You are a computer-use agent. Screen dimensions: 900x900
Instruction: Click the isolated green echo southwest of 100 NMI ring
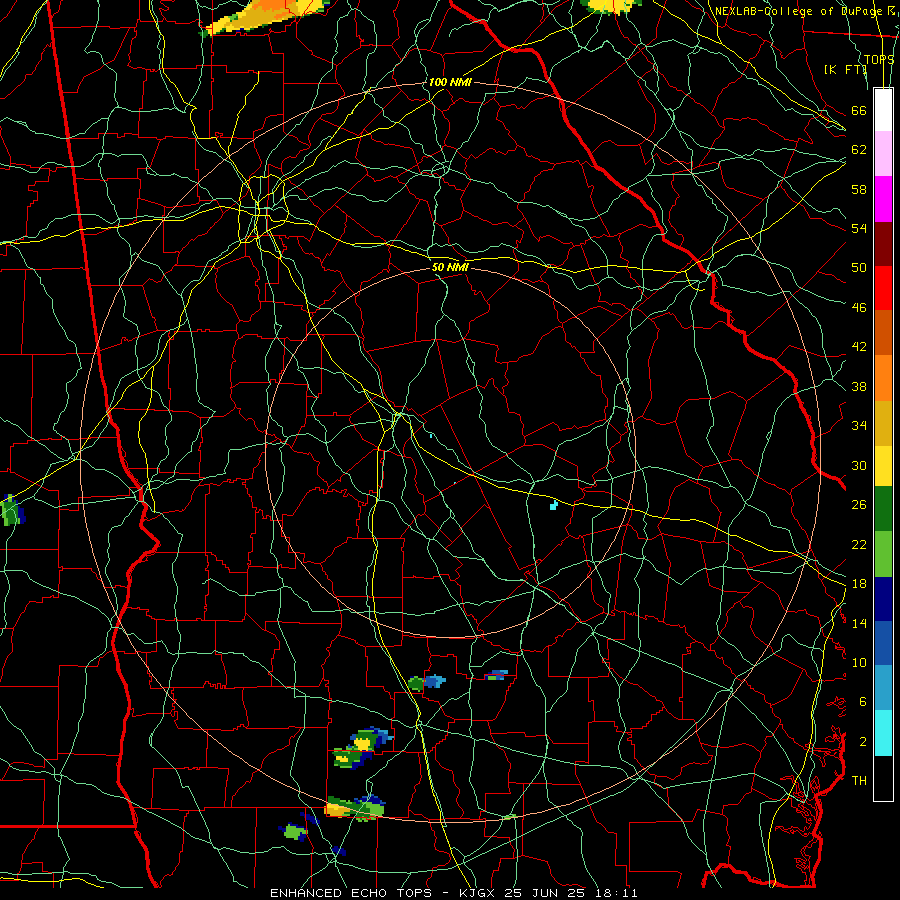(294, 831)
